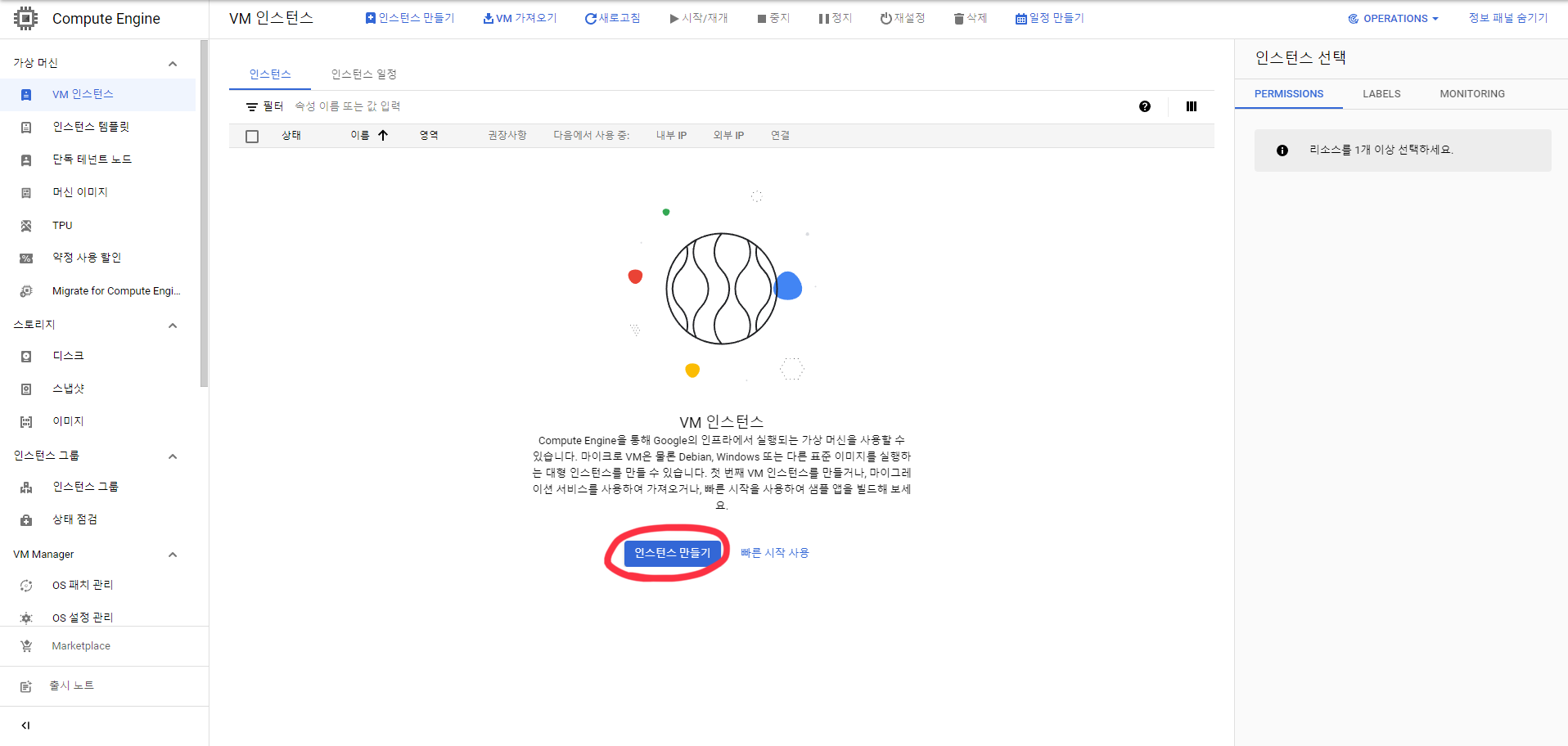This screenshot has width=1568, height=746.
Task: Click the 외부 IP column header
Action: 728,136
